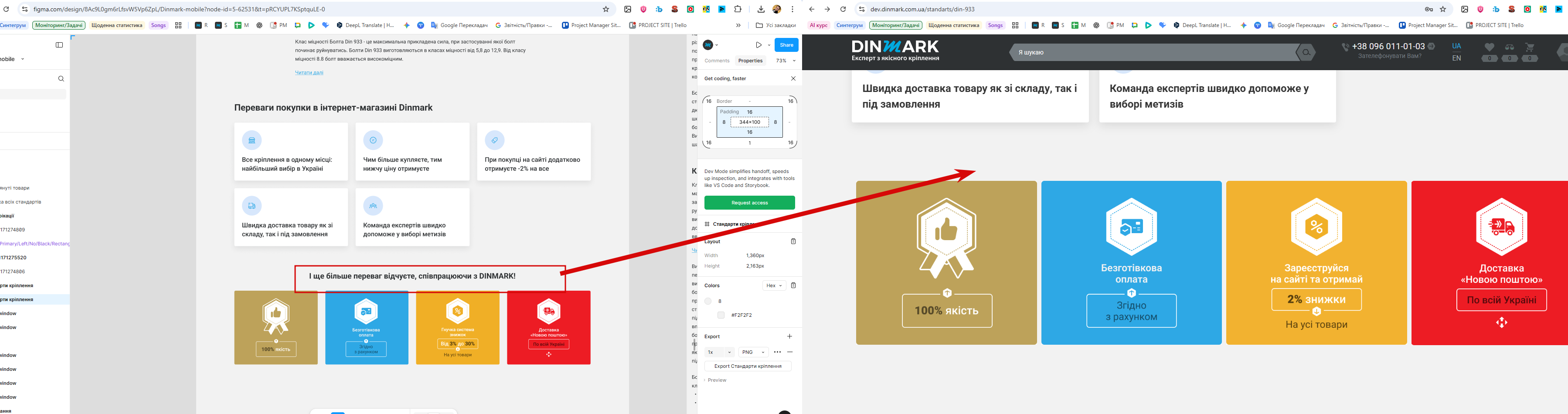This screenshot has width=1568, height=414.
Task: Open Усі закладки bookmarks folder
Action: coord(775,26)
